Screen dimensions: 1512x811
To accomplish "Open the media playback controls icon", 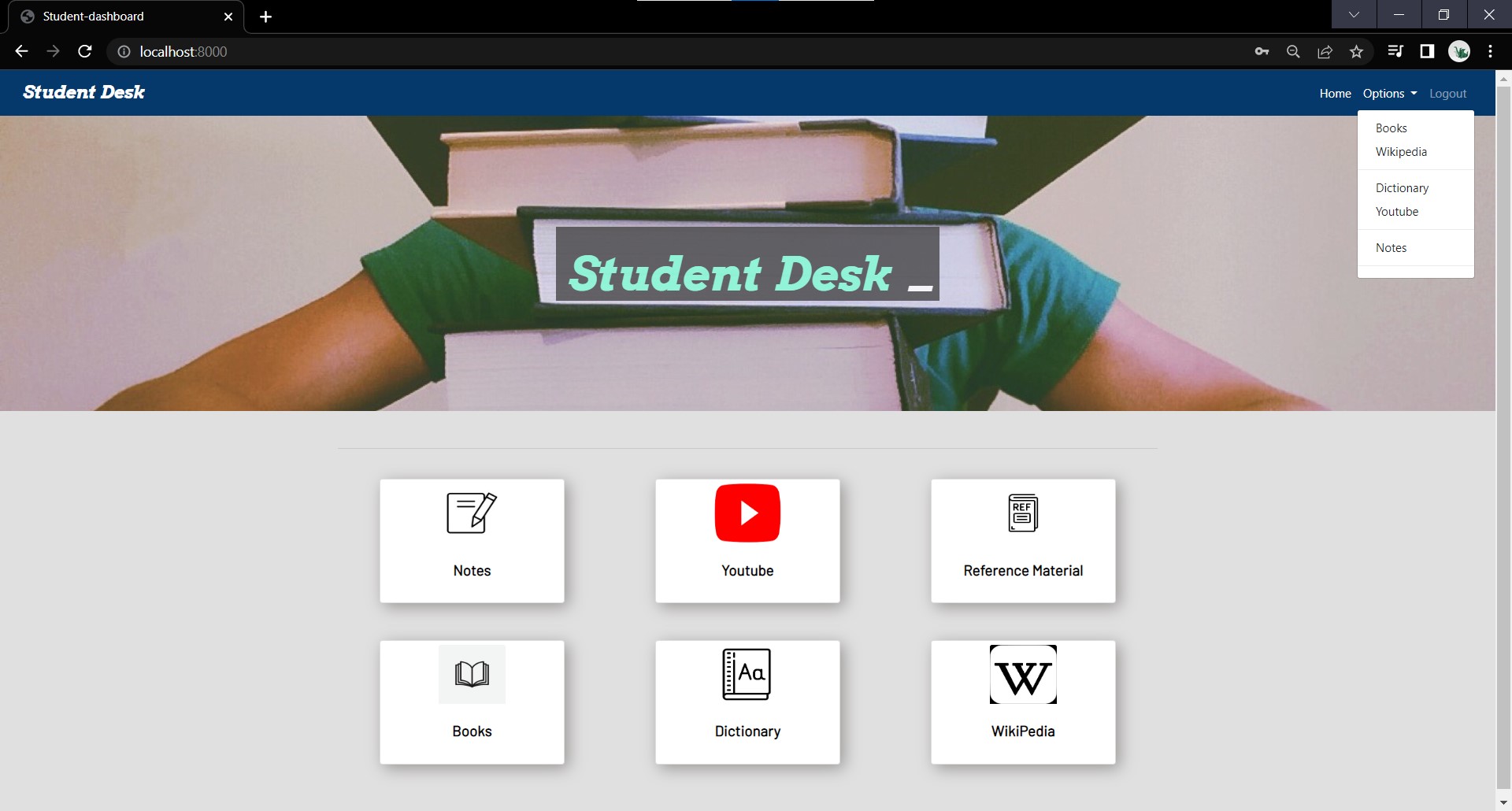I will click(1395, 51).
